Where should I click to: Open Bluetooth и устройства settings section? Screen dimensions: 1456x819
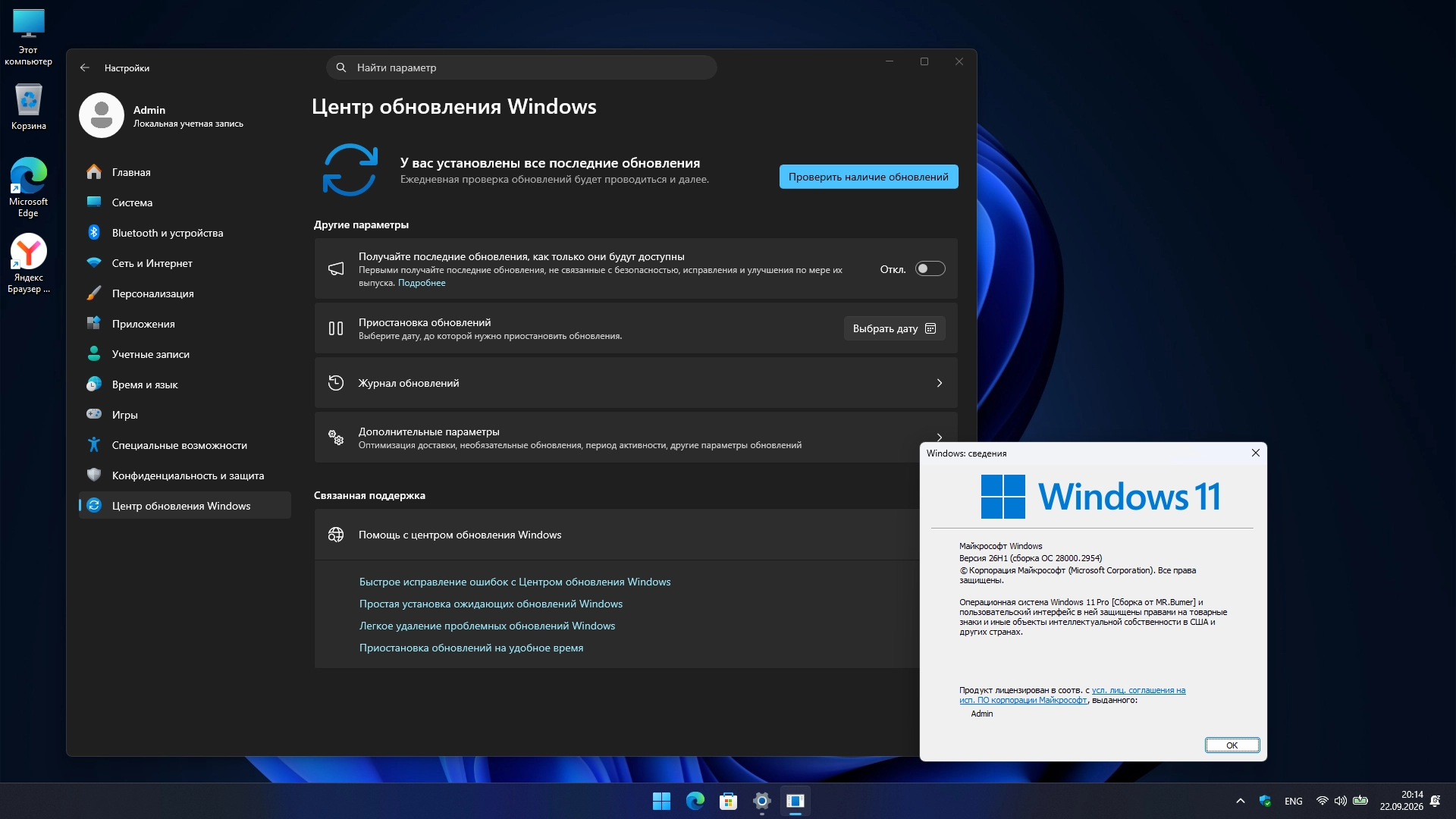click(185, 233)
